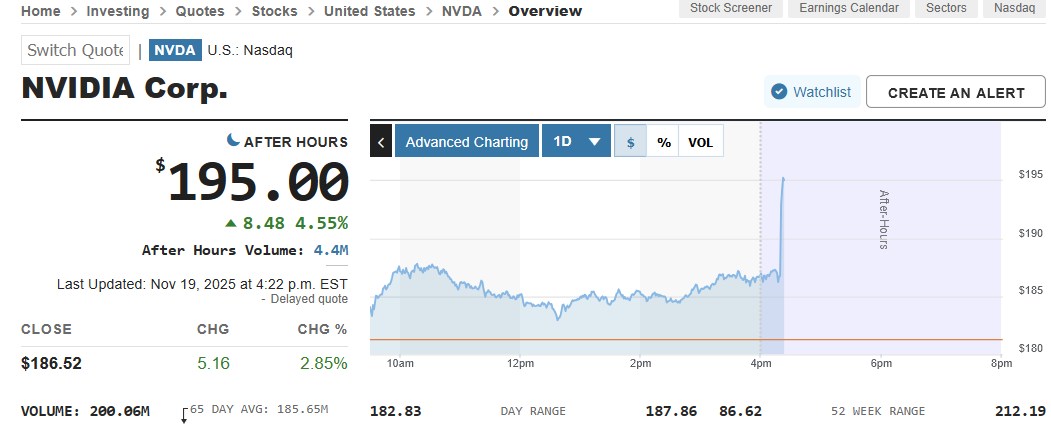
Task: Click the Create an Alert button
Action: 956,92
